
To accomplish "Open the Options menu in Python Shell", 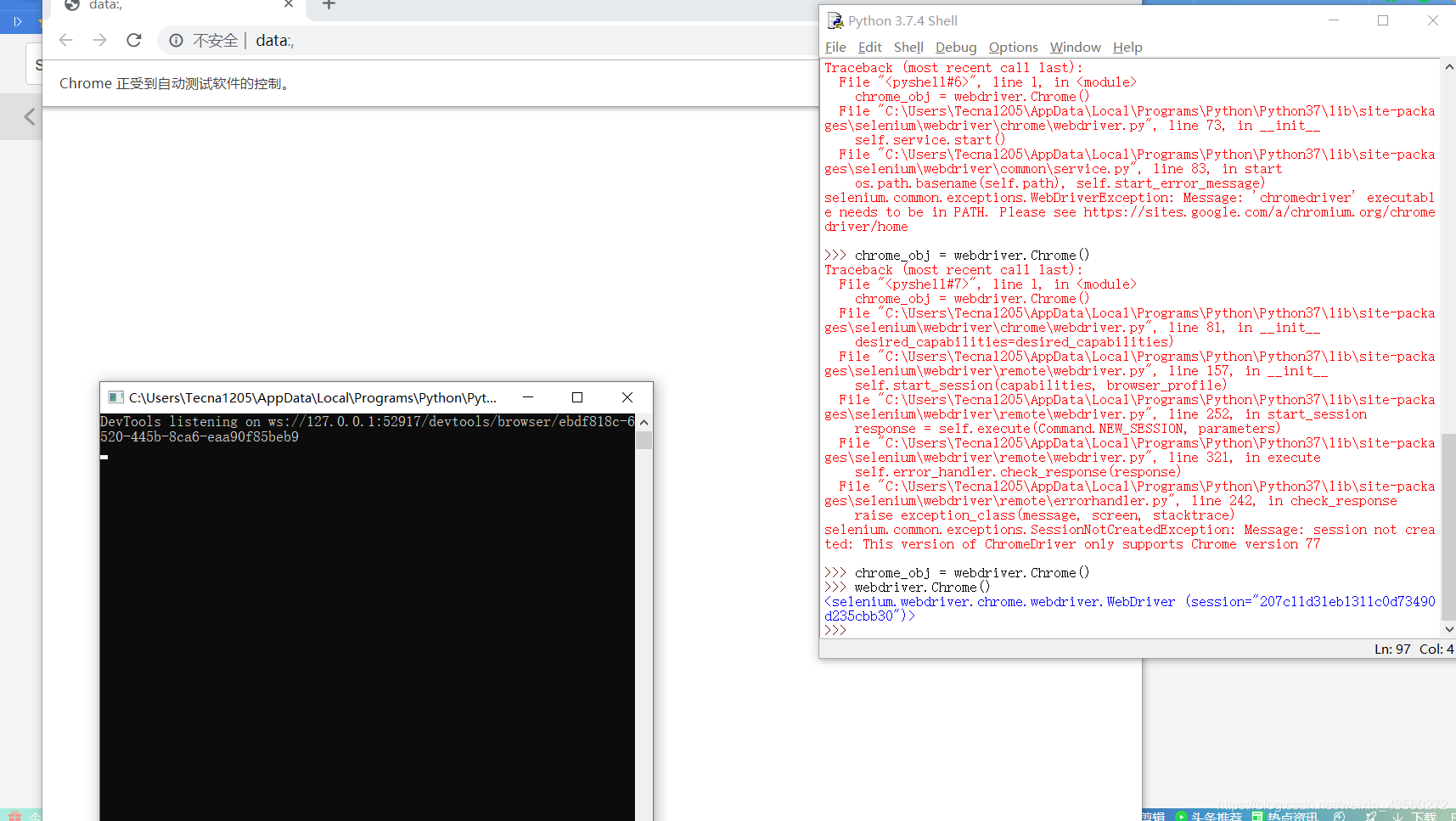I will pos(1014,48).
